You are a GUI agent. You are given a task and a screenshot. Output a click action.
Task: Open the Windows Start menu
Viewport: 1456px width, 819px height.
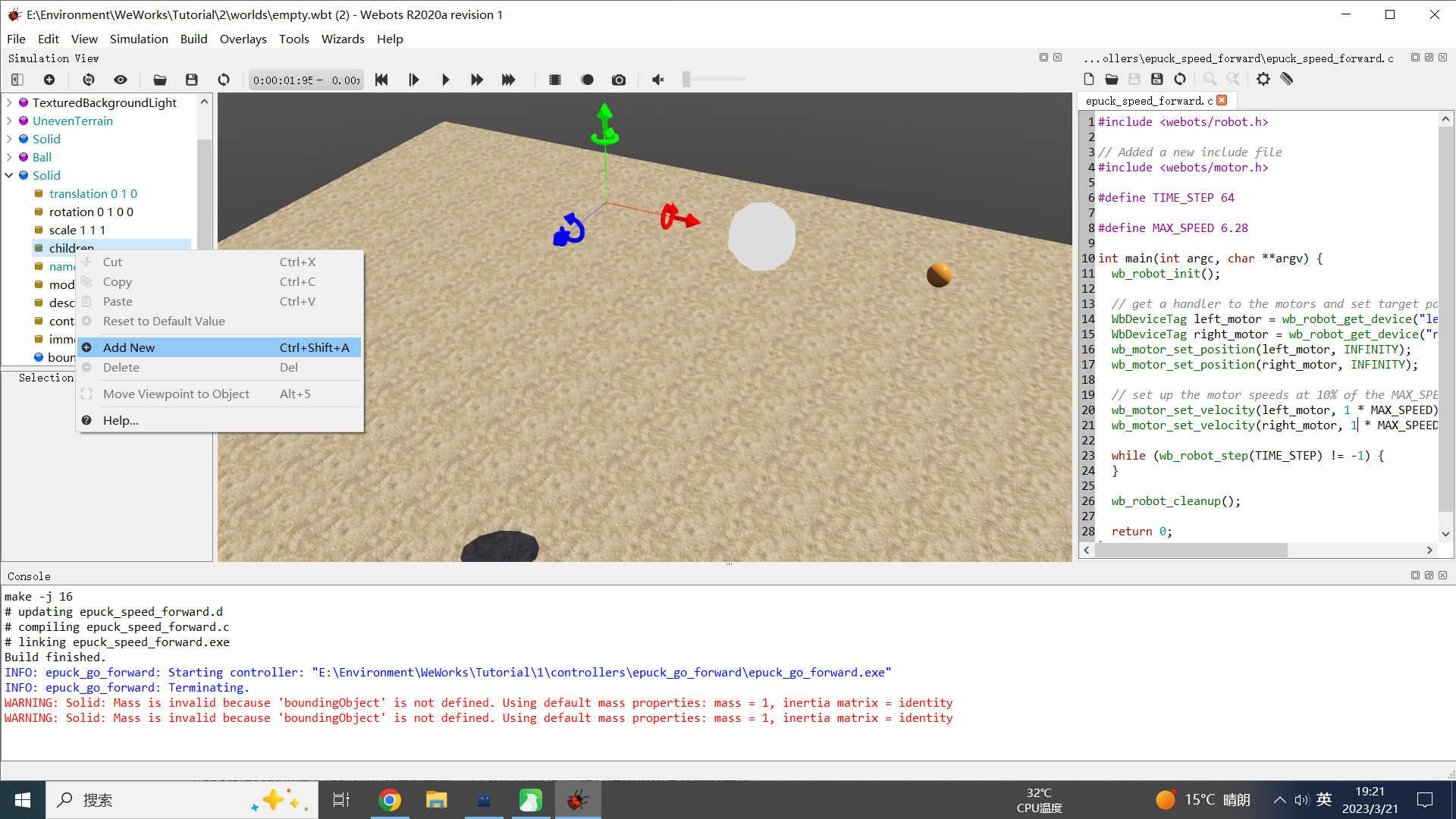pos(23,800)
